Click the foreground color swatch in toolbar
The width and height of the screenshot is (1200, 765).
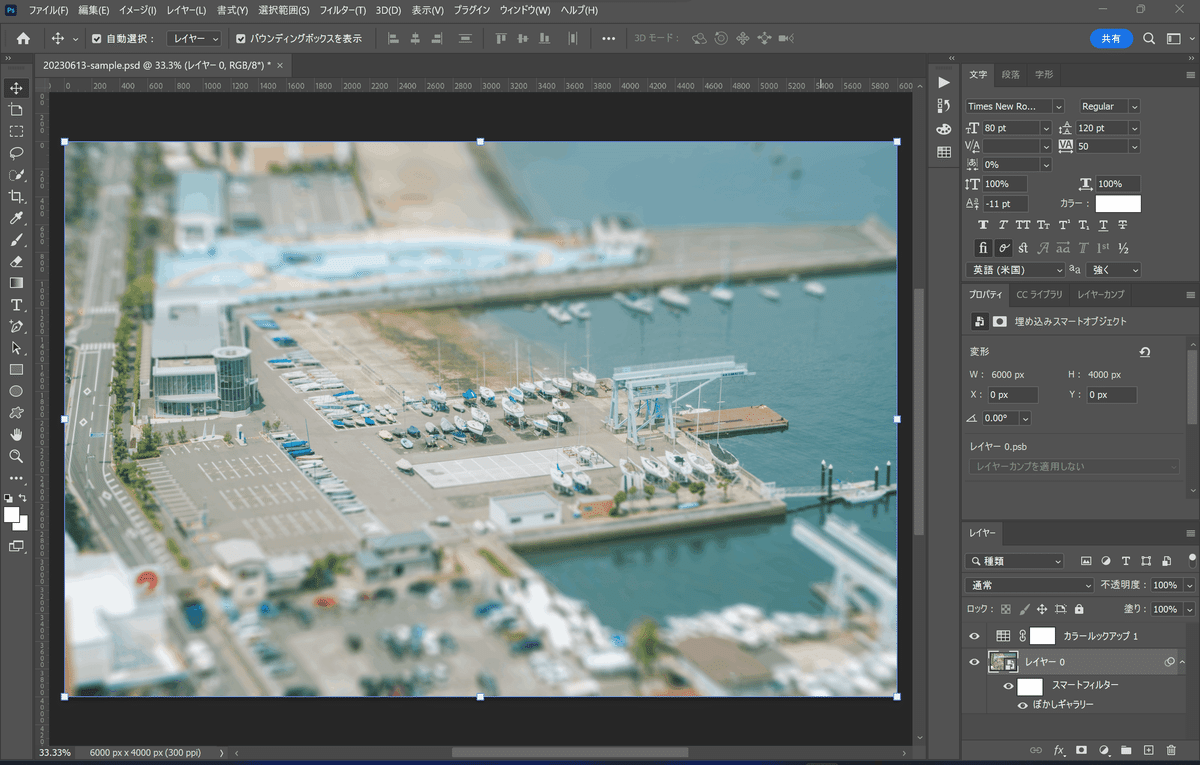(x=12, y=514)
